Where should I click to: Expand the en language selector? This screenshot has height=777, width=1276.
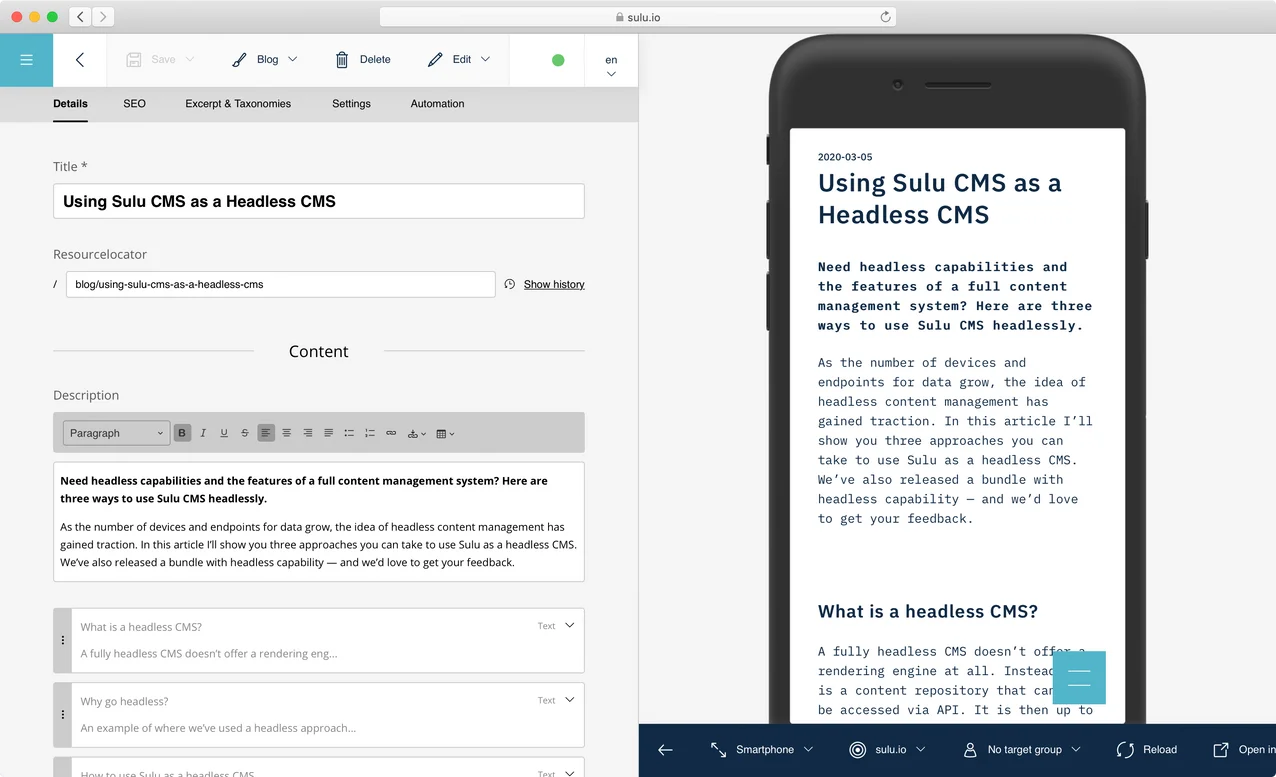coord(611,66)
